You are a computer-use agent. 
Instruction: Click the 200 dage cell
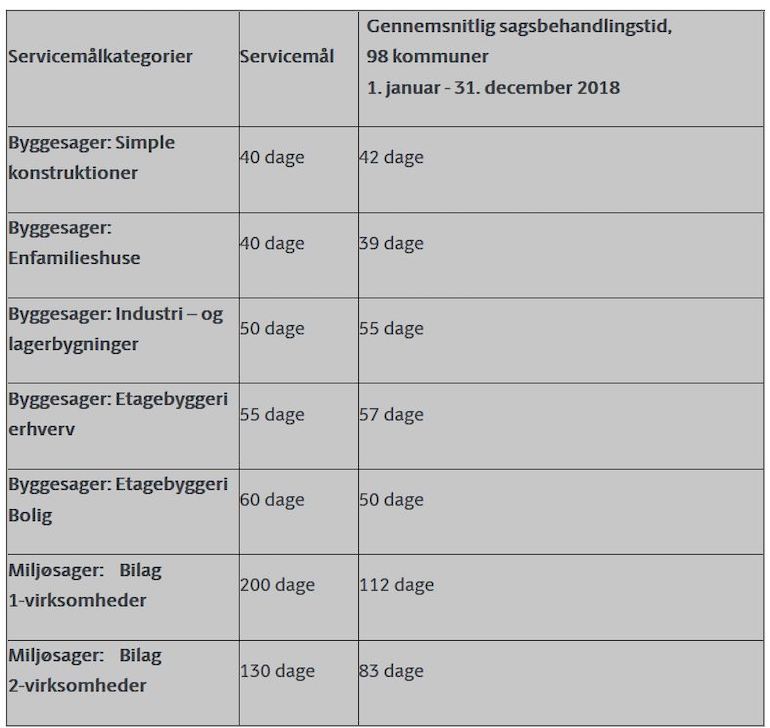(x=277, y=585)
